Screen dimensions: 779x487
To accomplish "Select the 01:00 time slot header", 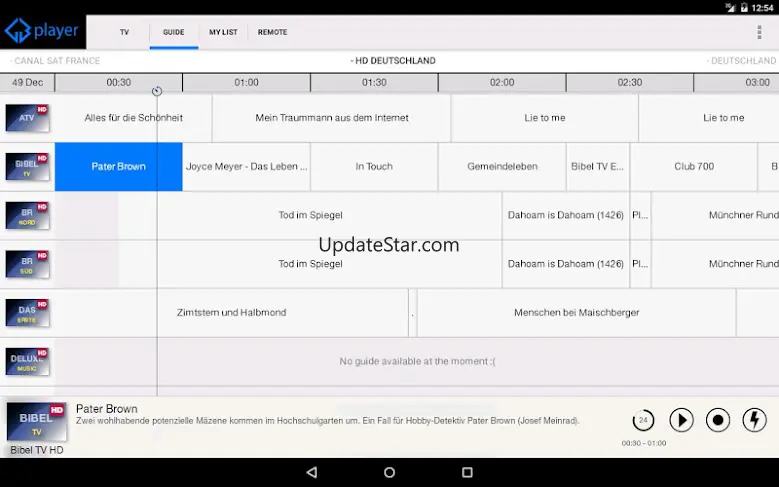I will pos(246,82).
